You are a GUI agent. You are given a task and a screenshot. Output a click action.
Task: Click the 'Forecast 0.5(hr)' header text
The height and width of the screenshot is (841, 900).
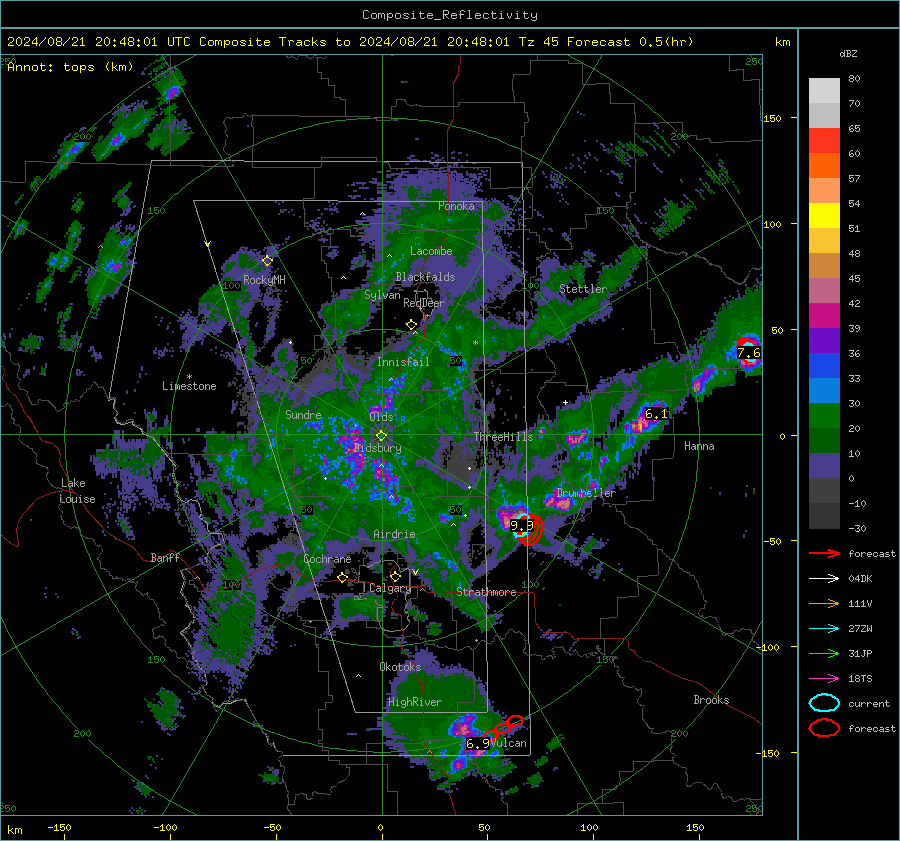630,42
